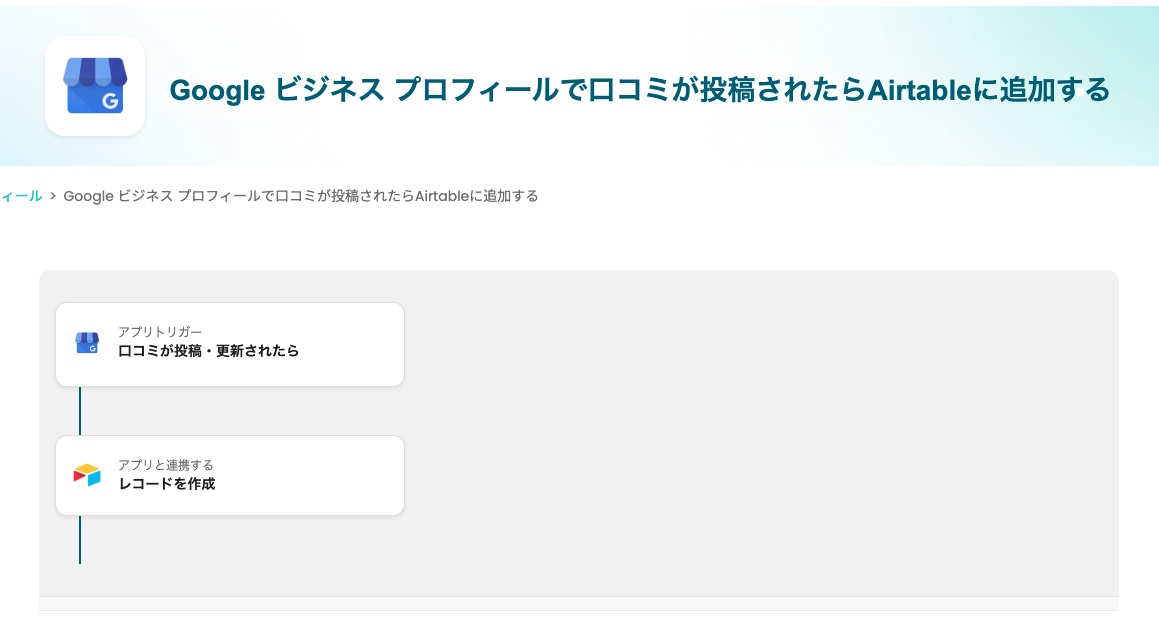Select the アプリと連携する label

coord(166,465)
